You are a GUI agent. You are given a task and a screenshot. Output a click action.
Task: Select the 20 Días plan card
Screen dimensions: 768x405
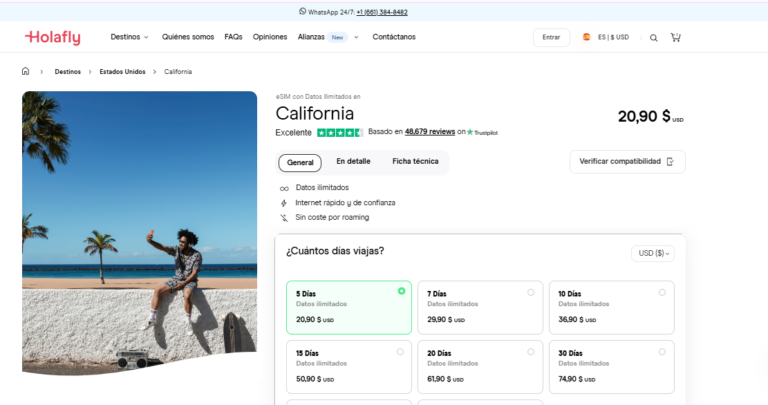479,366
